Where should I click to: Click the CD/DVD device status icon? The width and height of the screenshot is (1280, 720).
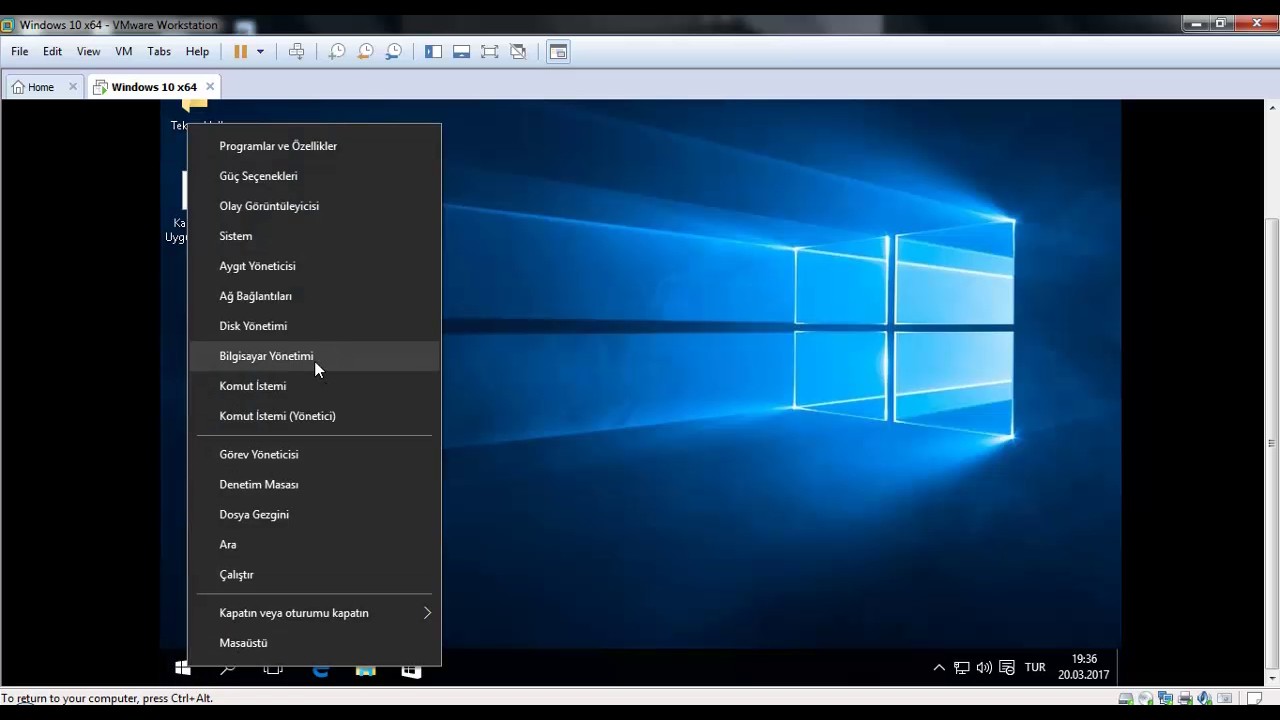pos(1146,698)
